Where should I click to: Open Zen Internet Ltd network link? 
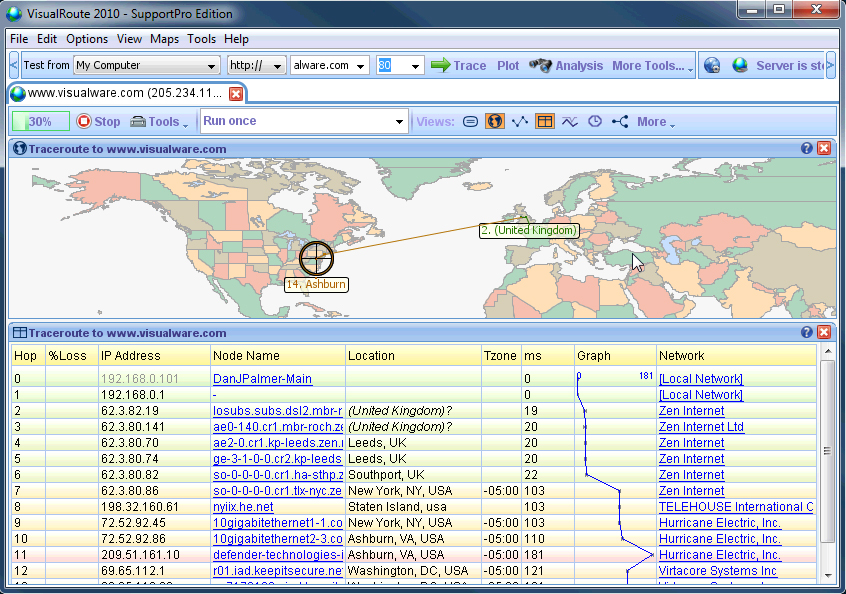point(701,427)
